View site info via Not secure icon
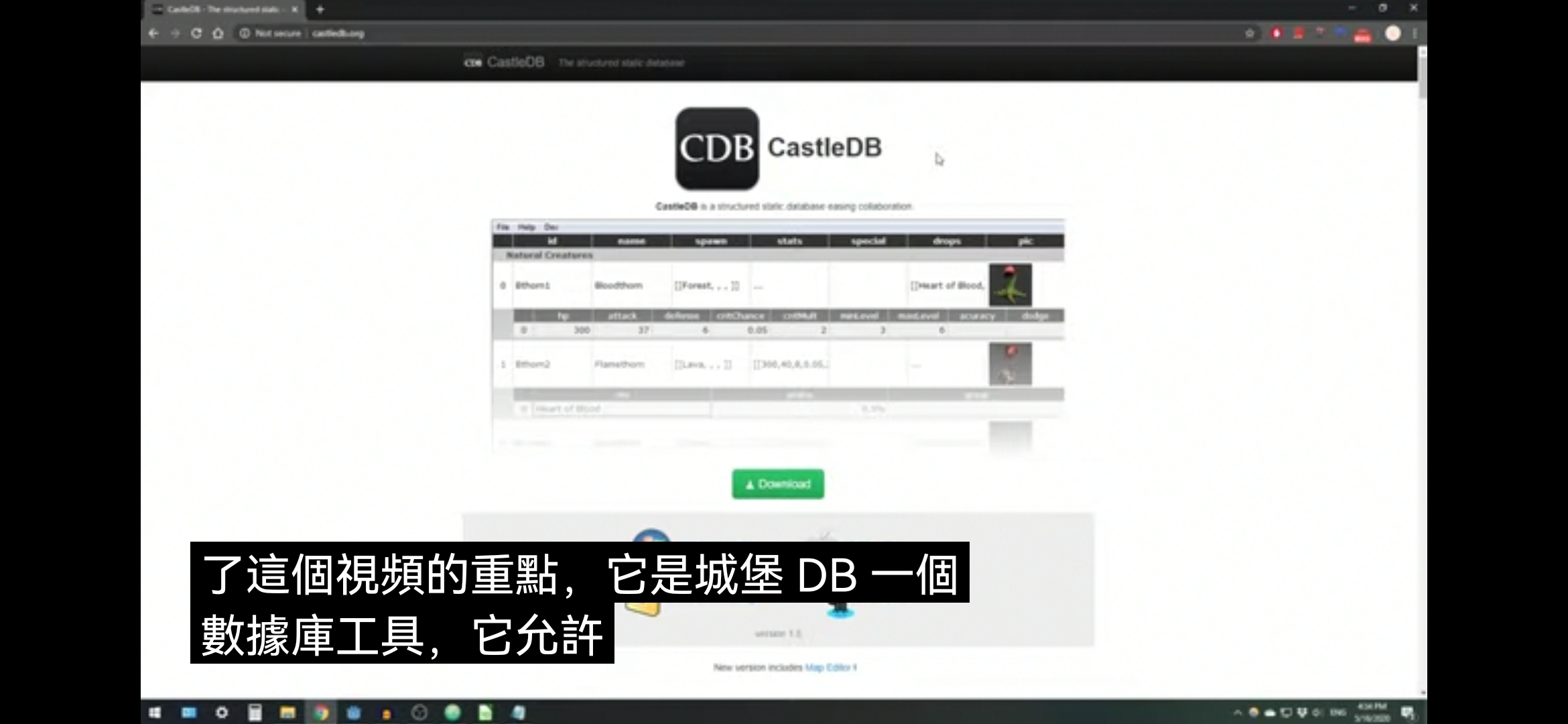Image resolution: width=1568 pixels, height=724 pixels. 245,33
